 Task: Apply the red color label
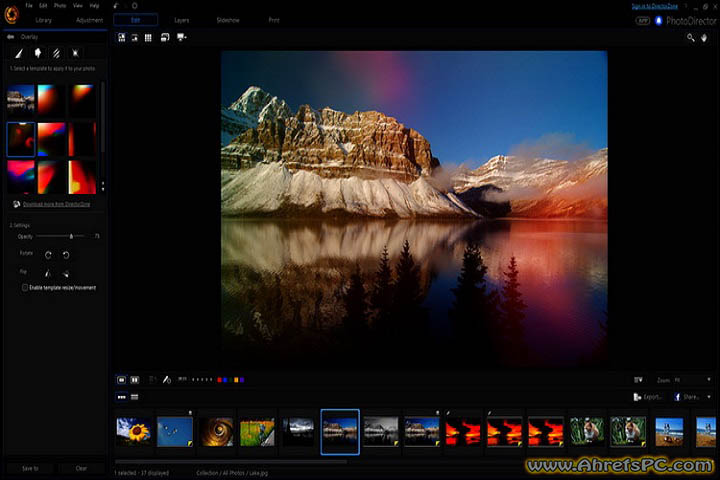click(219, 380)
